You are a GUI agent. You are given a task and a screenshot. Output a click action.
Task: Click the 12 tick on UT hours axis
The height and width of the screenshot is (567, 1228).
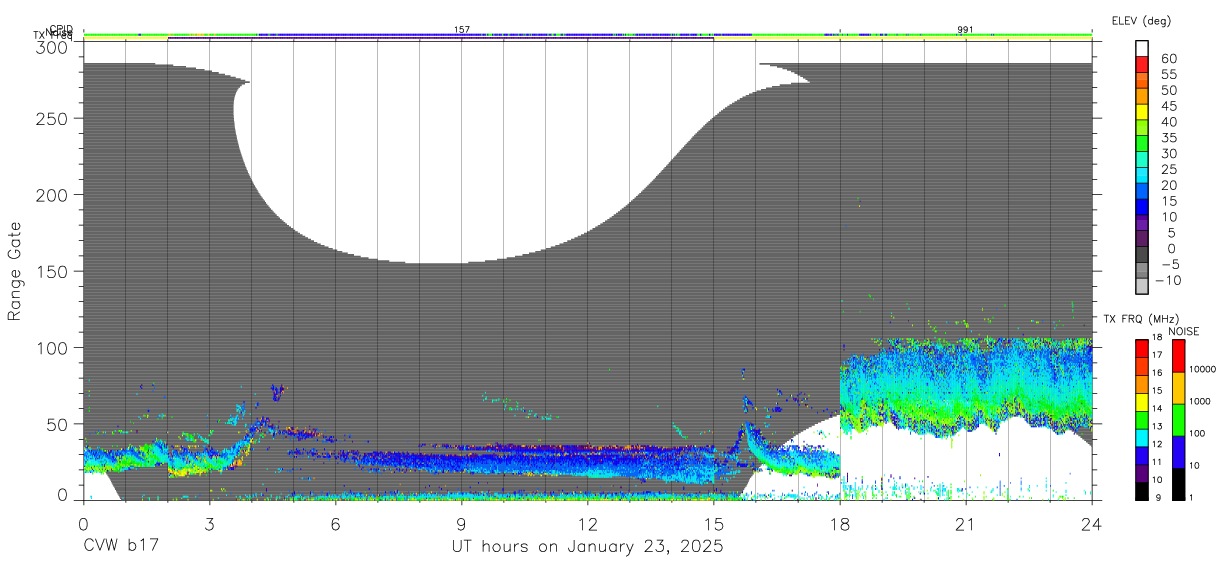coord(588,524)
